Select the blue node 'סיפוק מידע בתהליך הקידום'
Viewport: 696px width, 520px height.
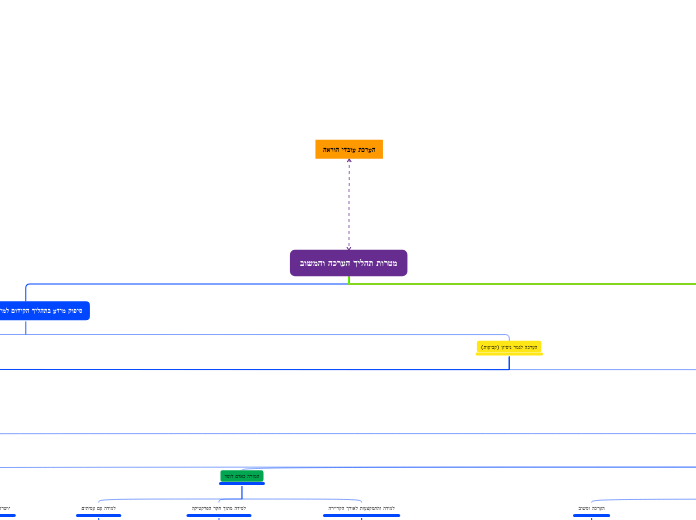tap(44, 310)
